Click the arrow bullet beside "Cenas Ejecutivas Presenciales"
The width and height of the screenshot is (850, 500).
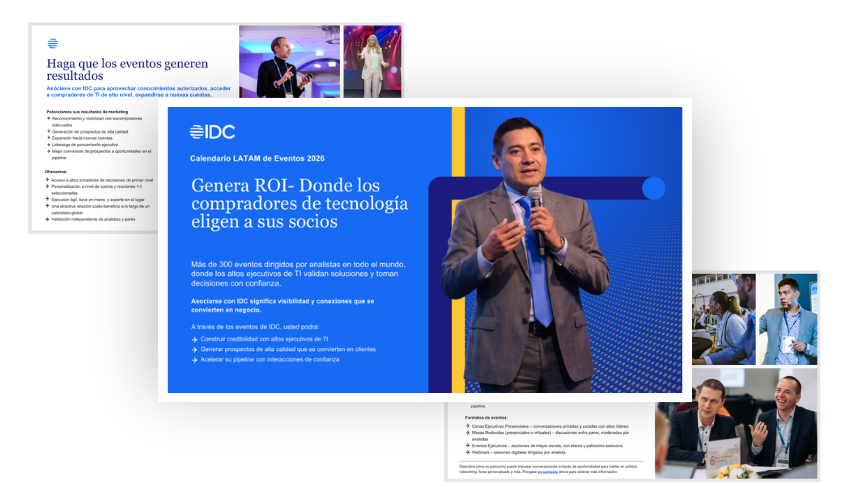[469, 426]
